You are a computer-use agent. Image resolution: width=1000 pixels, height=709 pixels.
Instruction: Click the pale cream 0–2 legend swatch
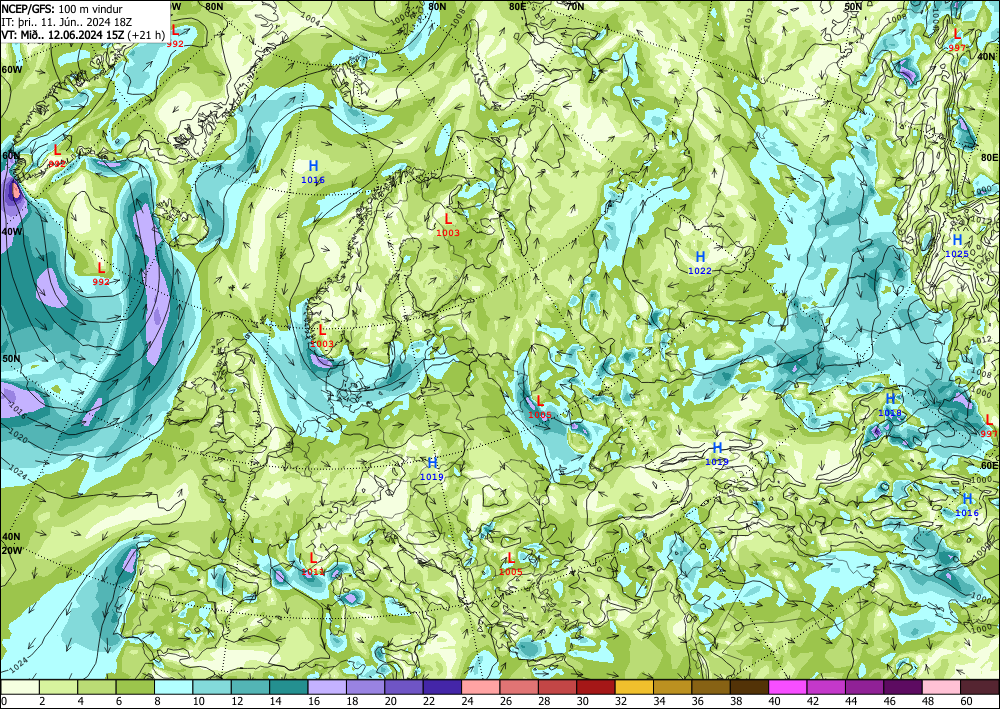20,687
